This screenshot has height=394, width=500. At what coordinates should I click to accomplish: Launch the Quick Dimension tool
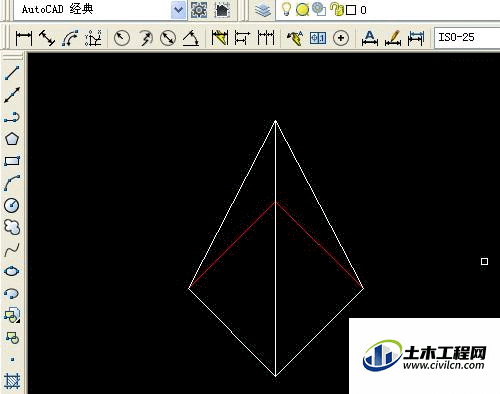click(x=220, y=38)
